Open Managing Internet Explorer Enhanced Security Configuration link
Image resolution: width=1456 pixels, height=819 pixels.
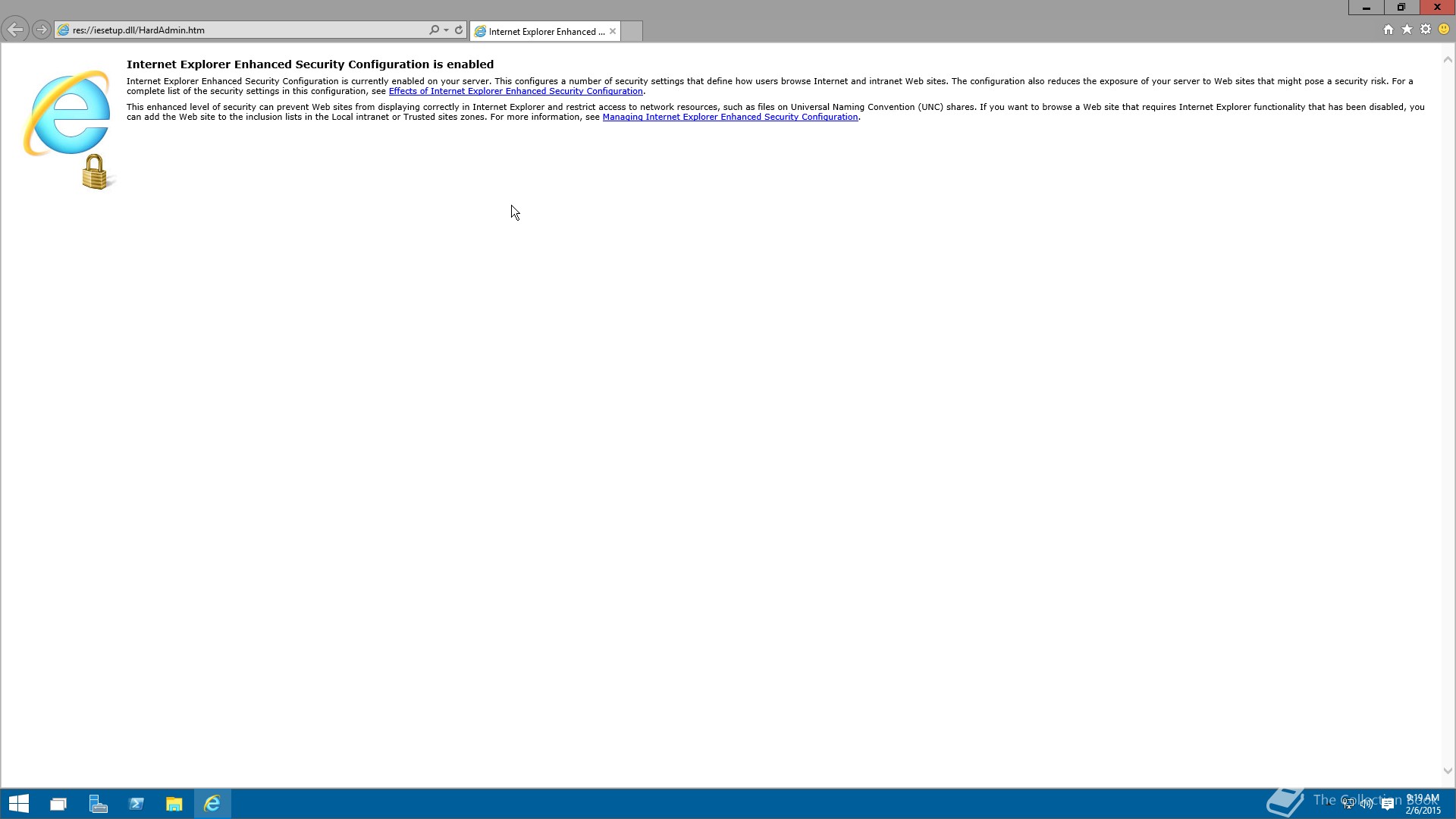pyautogui.click(x=730, y=117)
